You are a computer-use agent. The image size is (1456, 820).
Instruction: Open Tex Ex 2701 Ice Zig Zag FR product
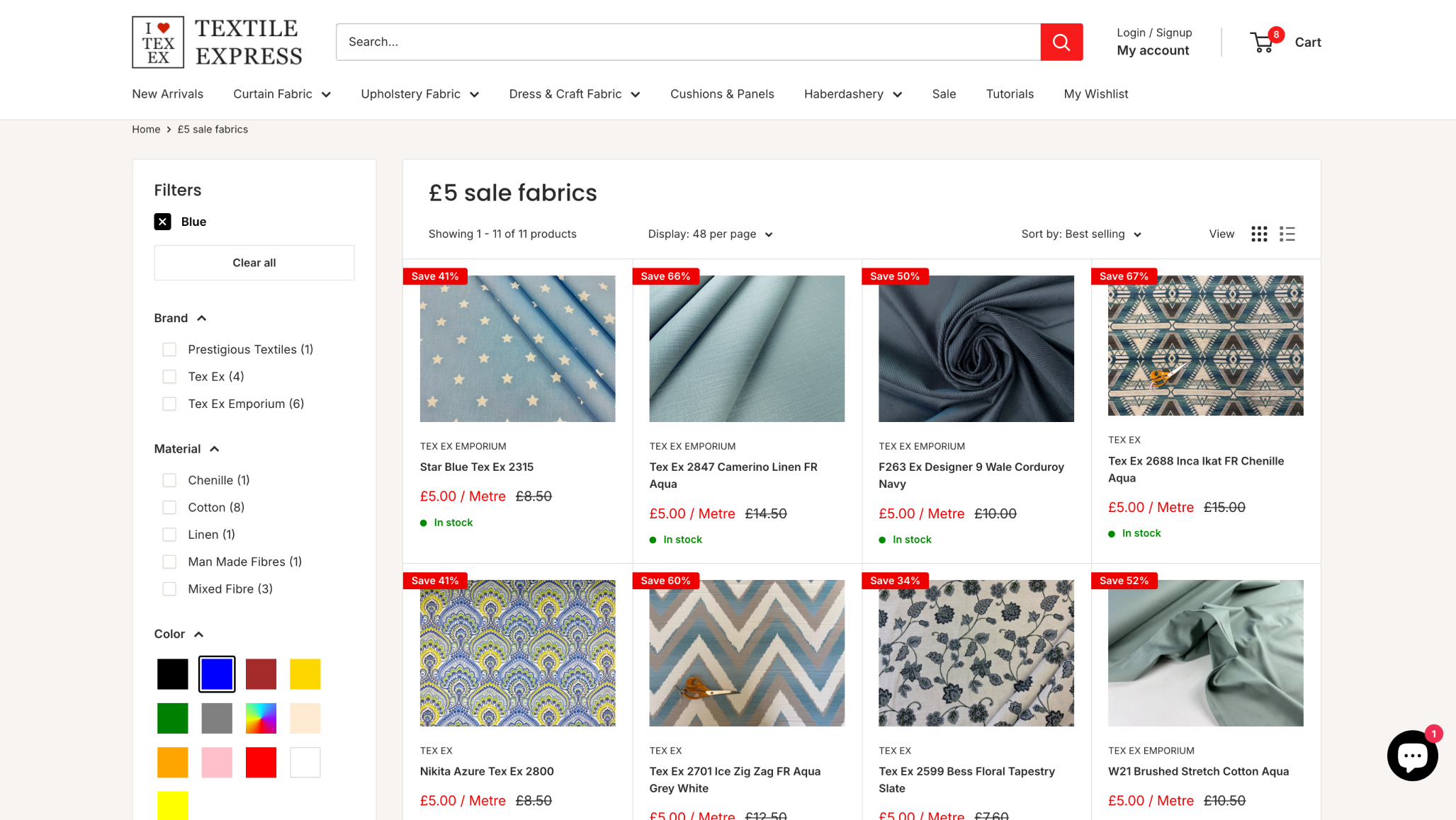tap(735, 780)
